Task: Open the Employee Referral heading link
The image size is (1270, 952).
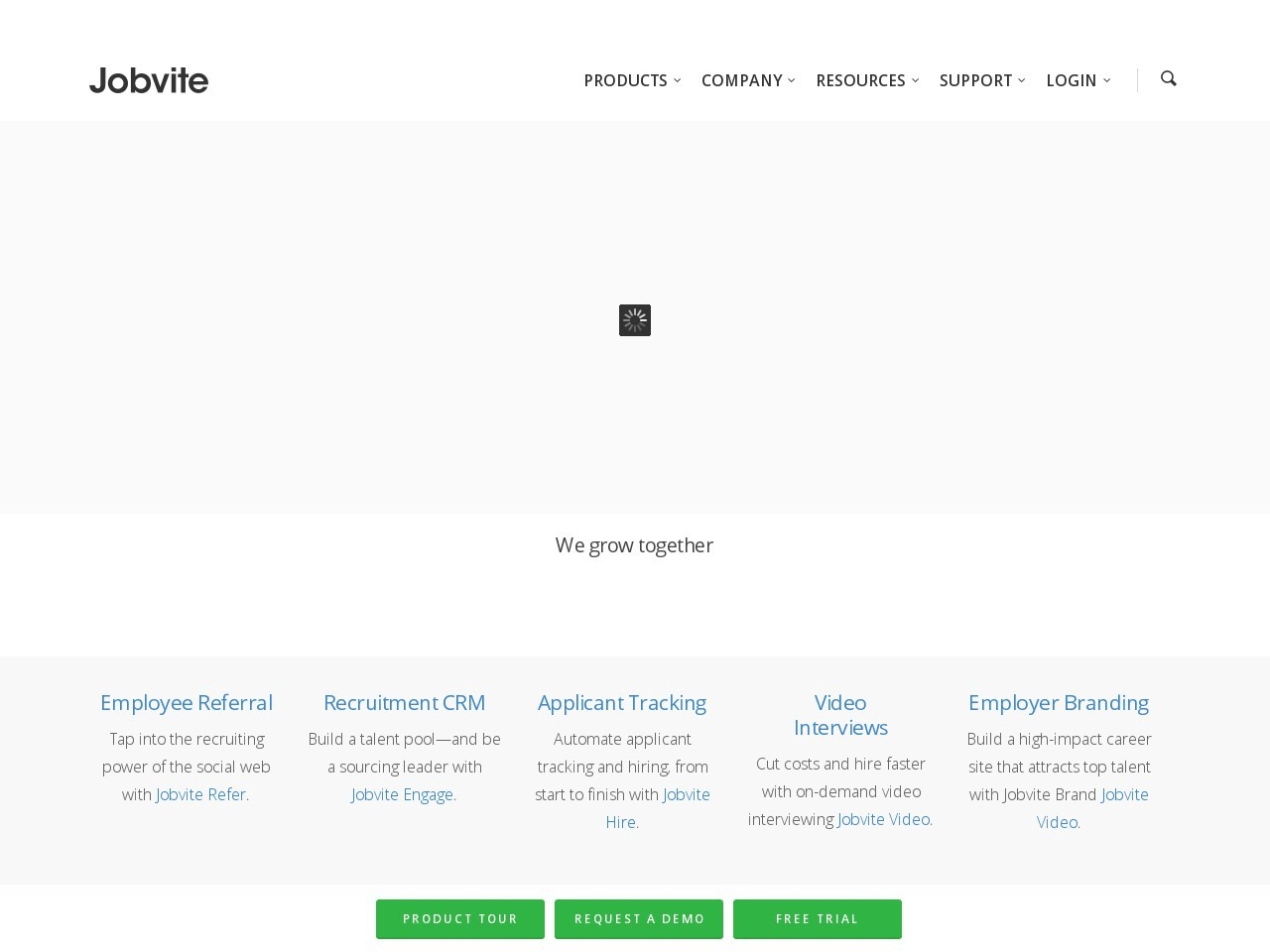Action: point(186,702)
